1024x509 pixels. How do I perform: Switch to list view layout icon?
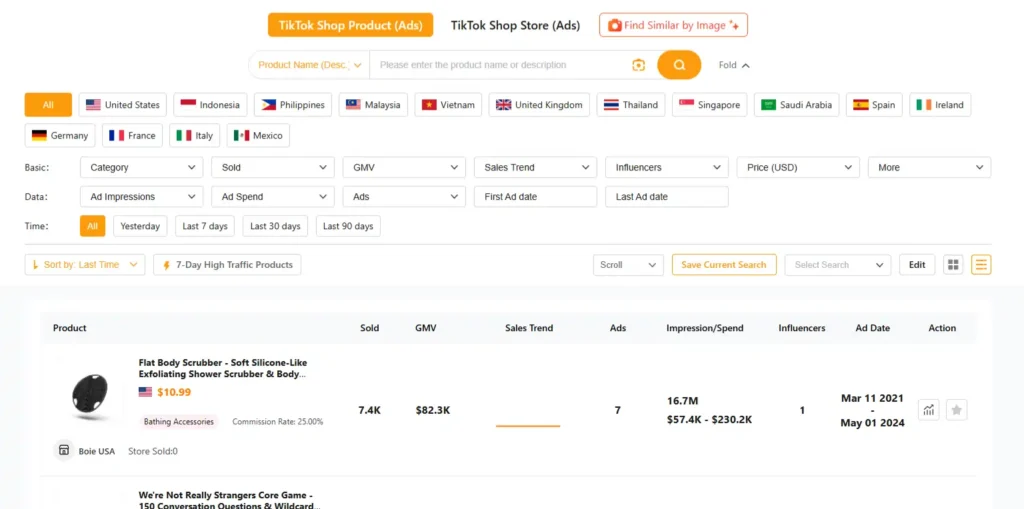(981, 265)
